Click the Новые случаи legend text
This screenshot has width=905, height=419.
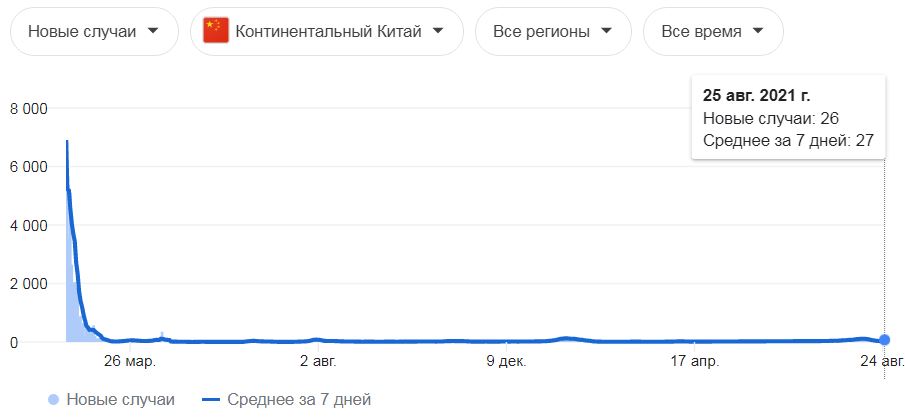(121, 399)
